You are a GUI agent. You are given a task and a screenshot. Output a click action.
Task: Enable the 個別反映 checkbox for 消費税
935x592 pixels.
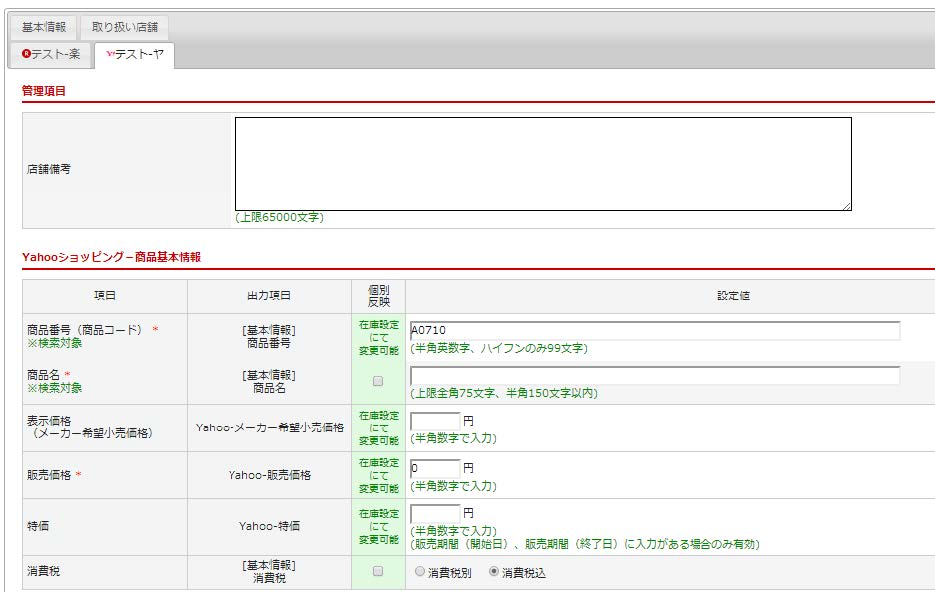378,572
